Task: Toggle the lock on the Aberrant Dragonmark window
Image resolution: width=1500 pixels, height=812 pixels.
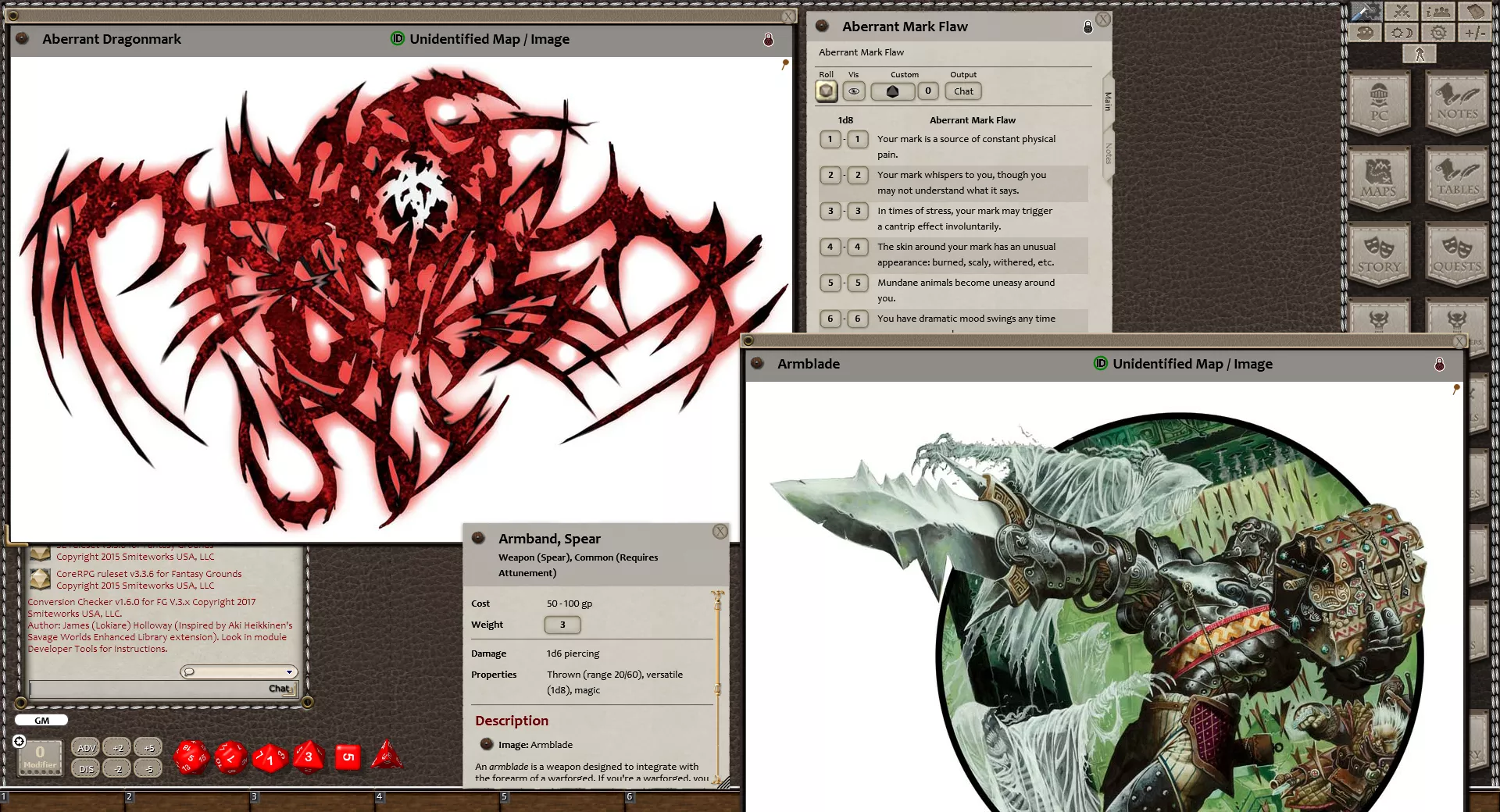Action: [x=768, y=39]
